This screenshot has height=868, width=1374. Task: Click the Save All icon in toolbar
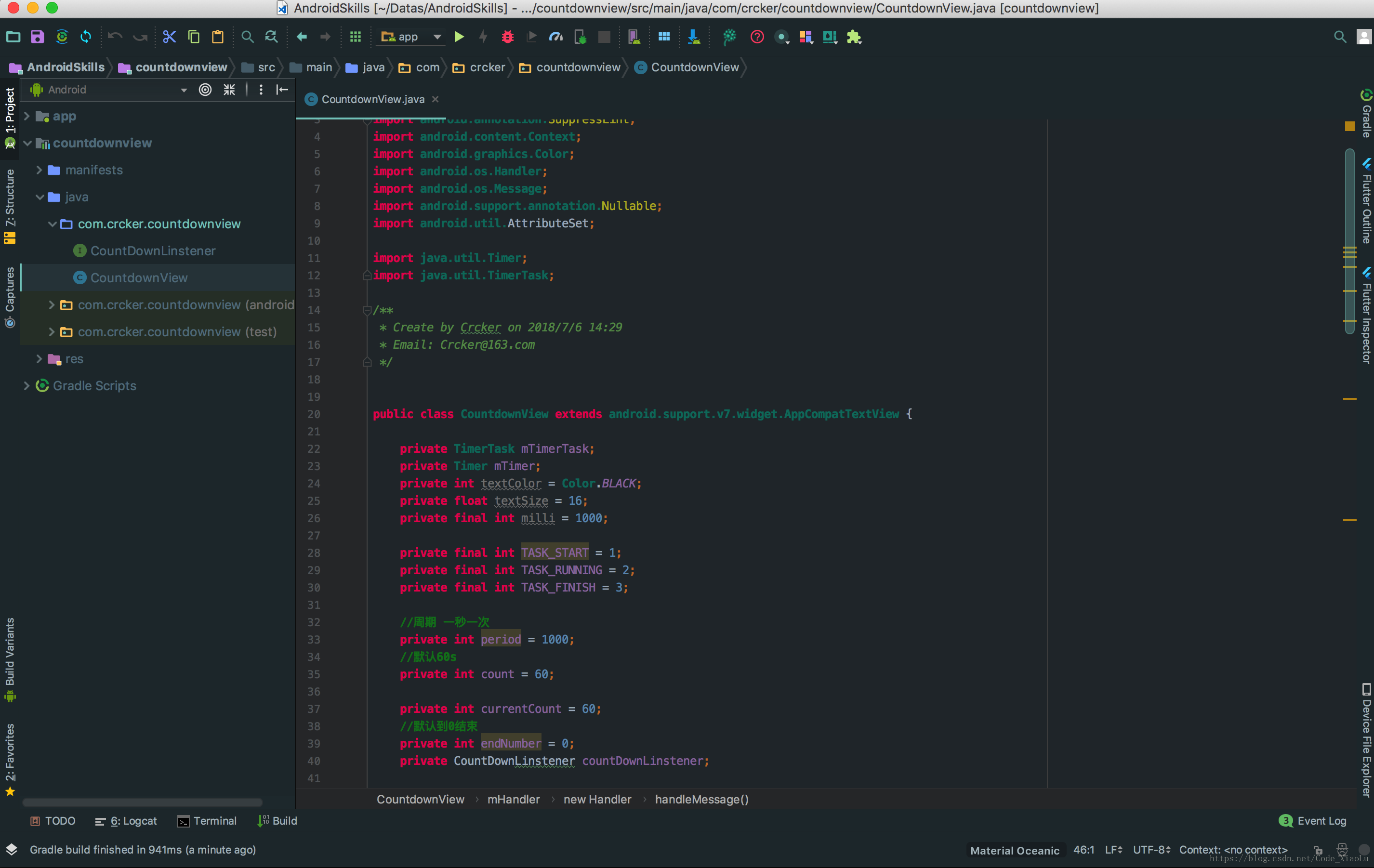[x=38, y=37]
